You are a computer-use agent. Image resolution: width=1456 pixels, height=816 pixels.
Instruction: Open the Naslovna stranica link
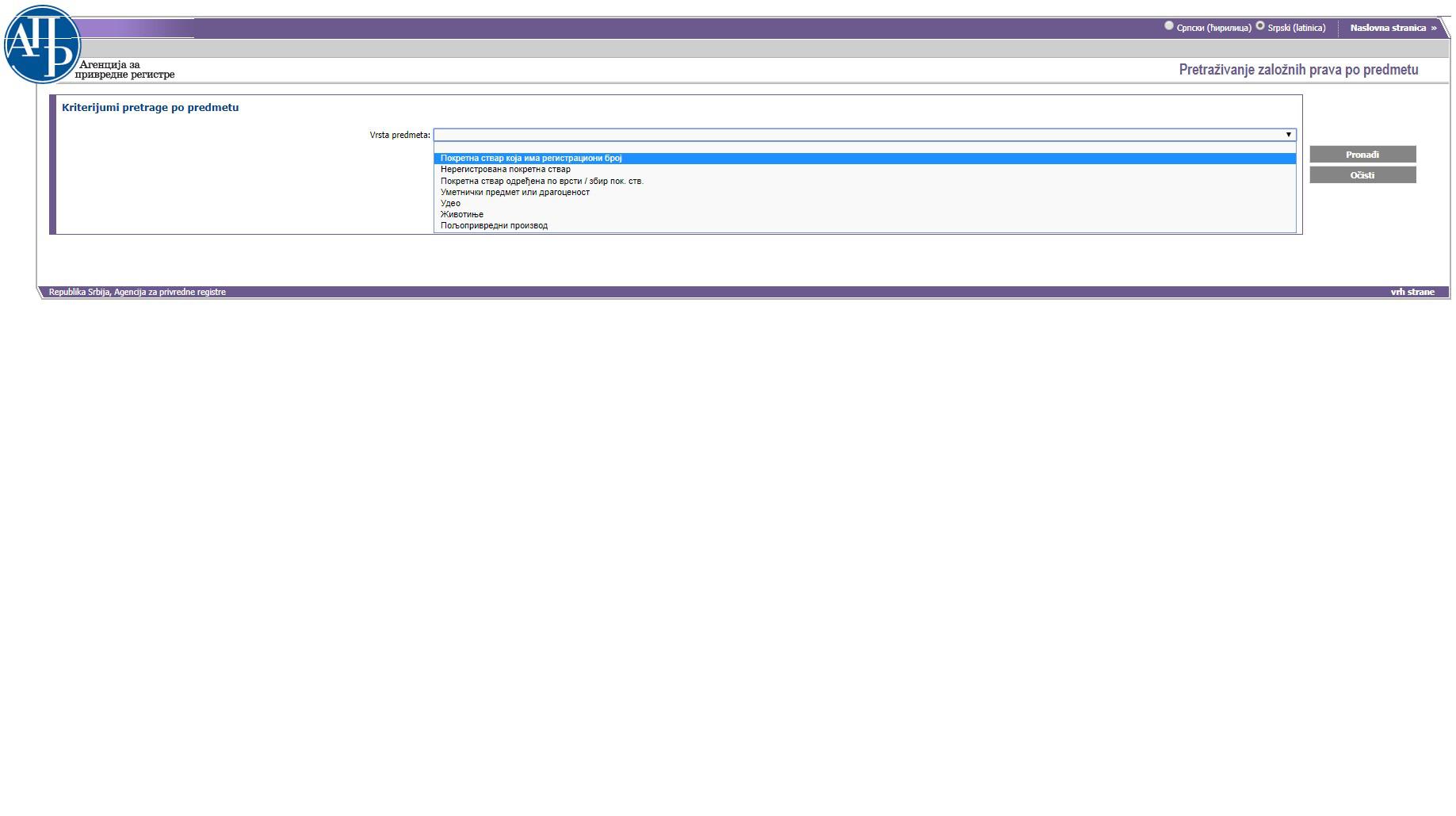tap(1393, 28)
